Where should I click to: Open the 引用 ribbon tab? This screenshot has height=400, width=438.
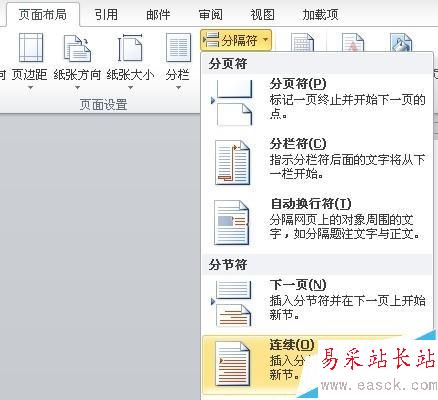(106, 15)
